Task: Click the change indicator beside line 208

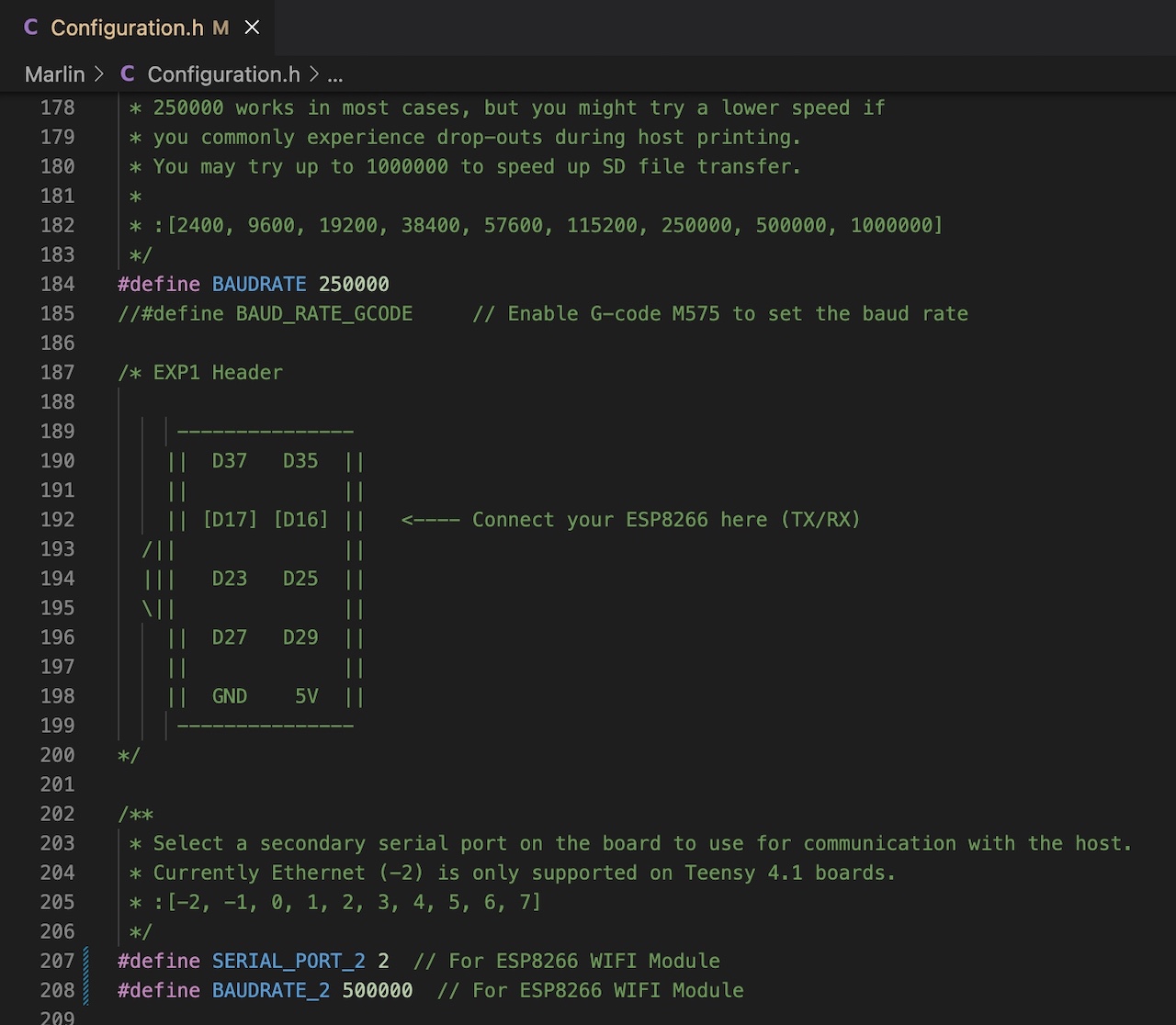Action: point(87,990)
